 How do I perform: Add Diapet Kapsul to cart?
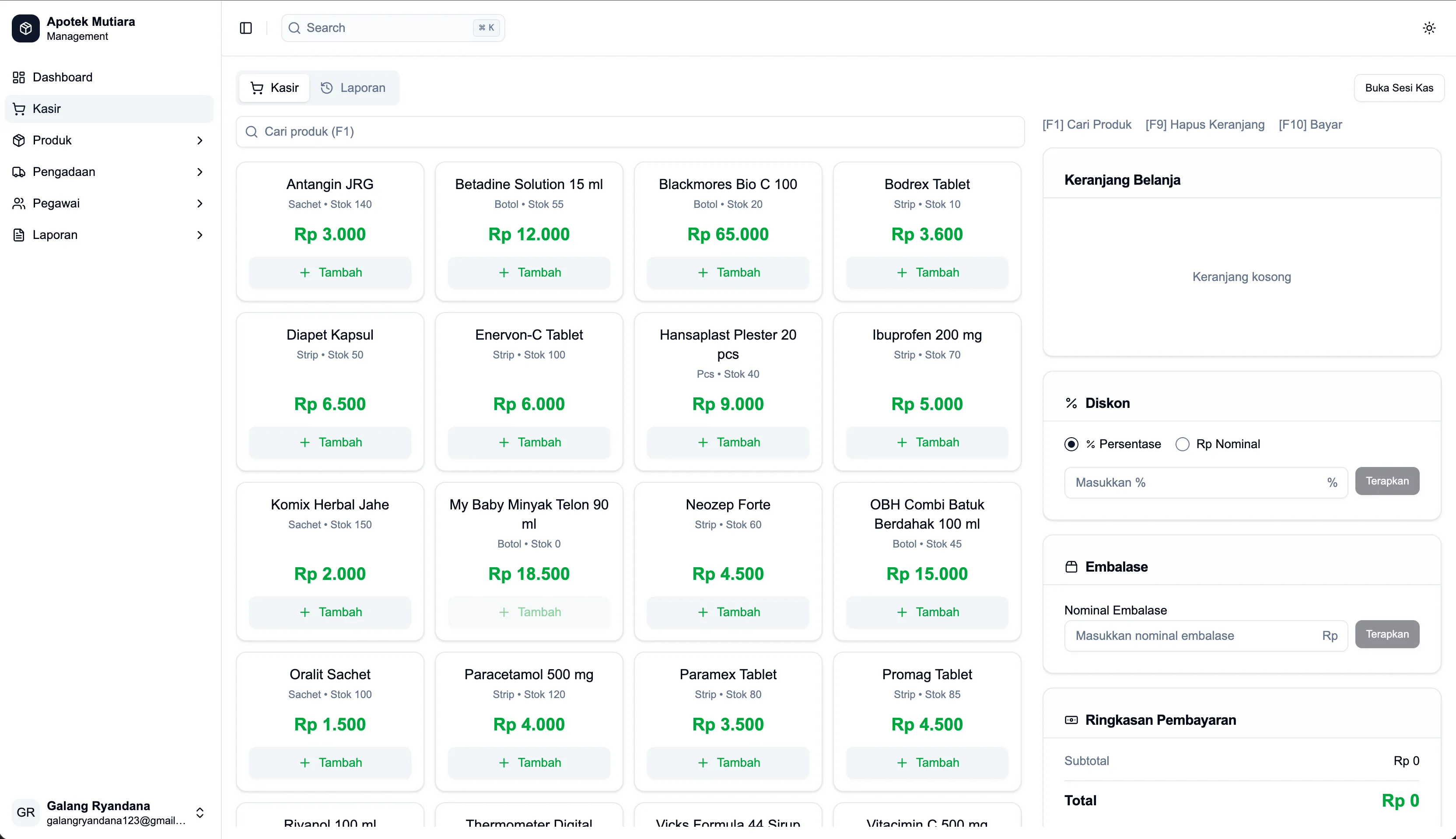click(330, 442)
